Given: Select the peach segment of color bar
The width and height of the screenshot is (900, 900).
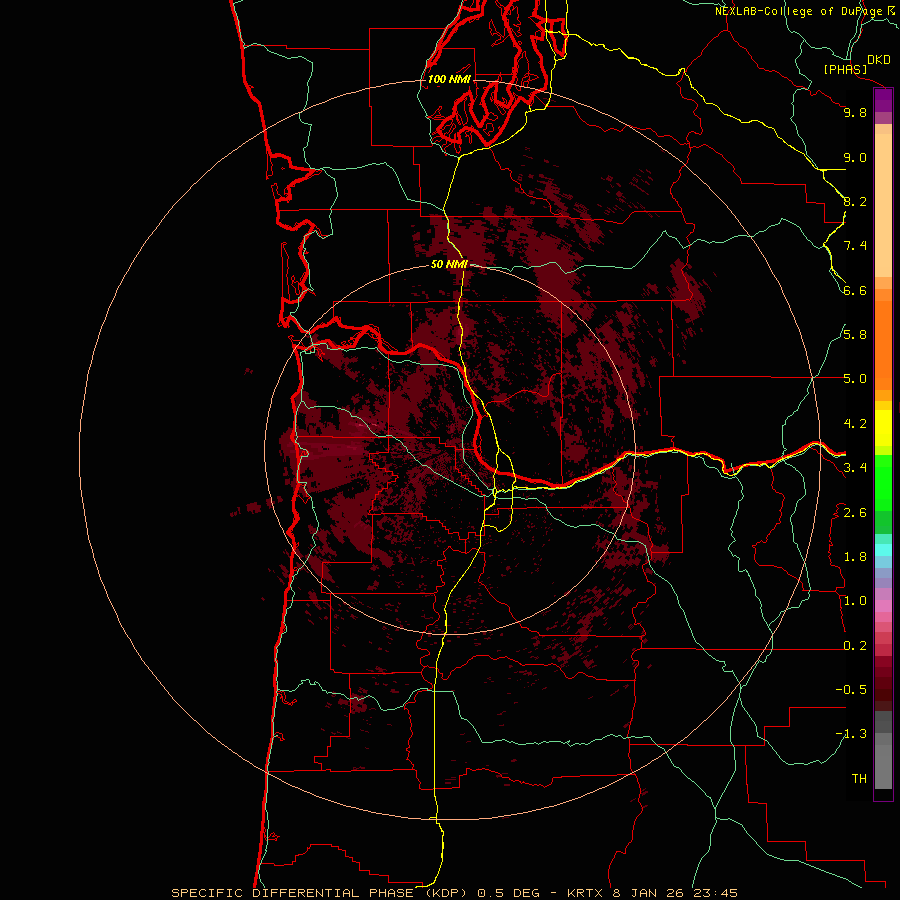Looking at the screenshot, I should [883, 205].
